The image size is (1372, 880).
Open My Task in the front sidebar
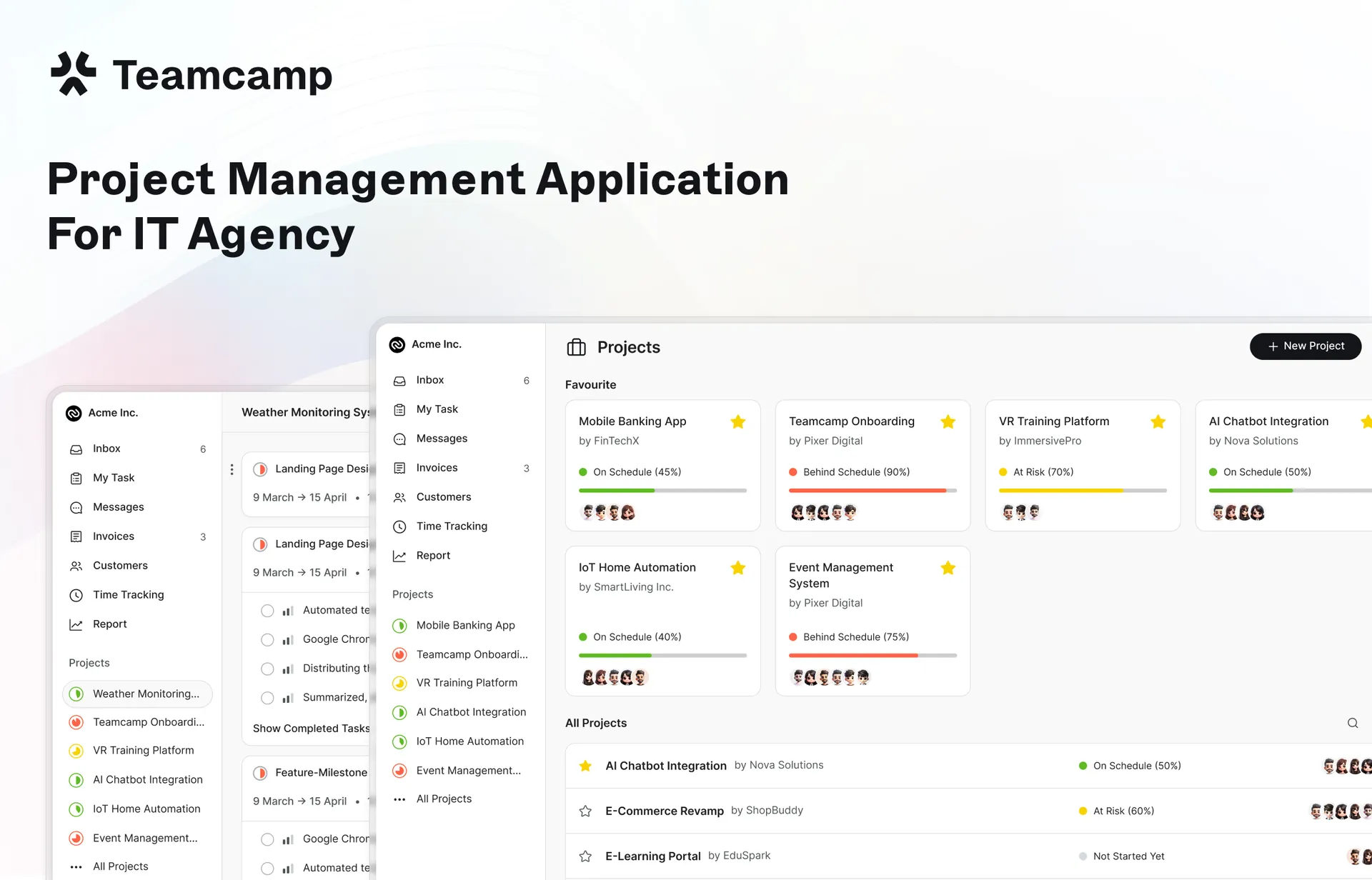point(437,409)
